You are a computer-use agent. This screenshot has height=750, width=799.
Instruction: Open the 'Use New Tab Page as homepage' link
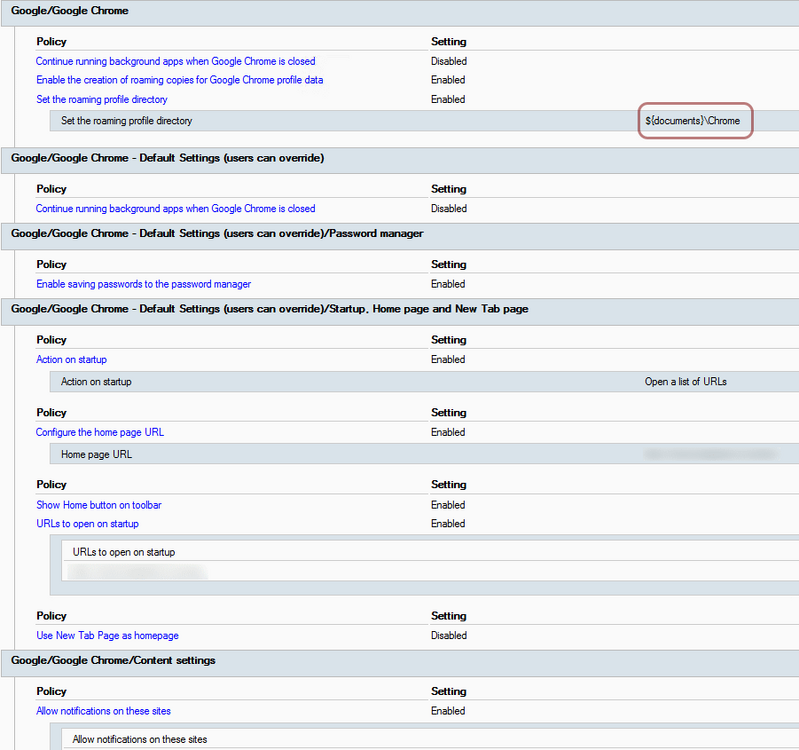click(x=107, y=635)
